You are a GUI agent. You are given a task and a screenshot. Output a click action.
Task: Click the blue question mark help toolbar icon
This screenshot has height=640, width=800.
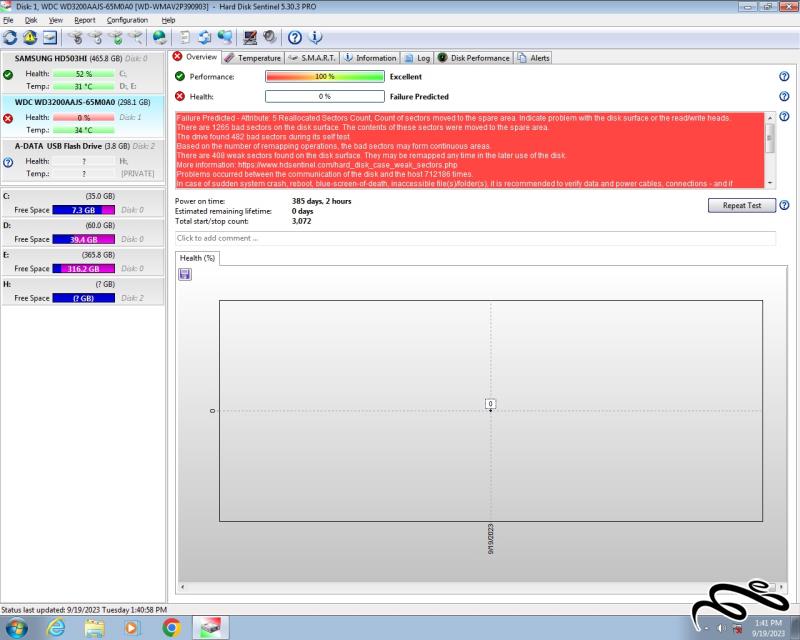[295, 37]
